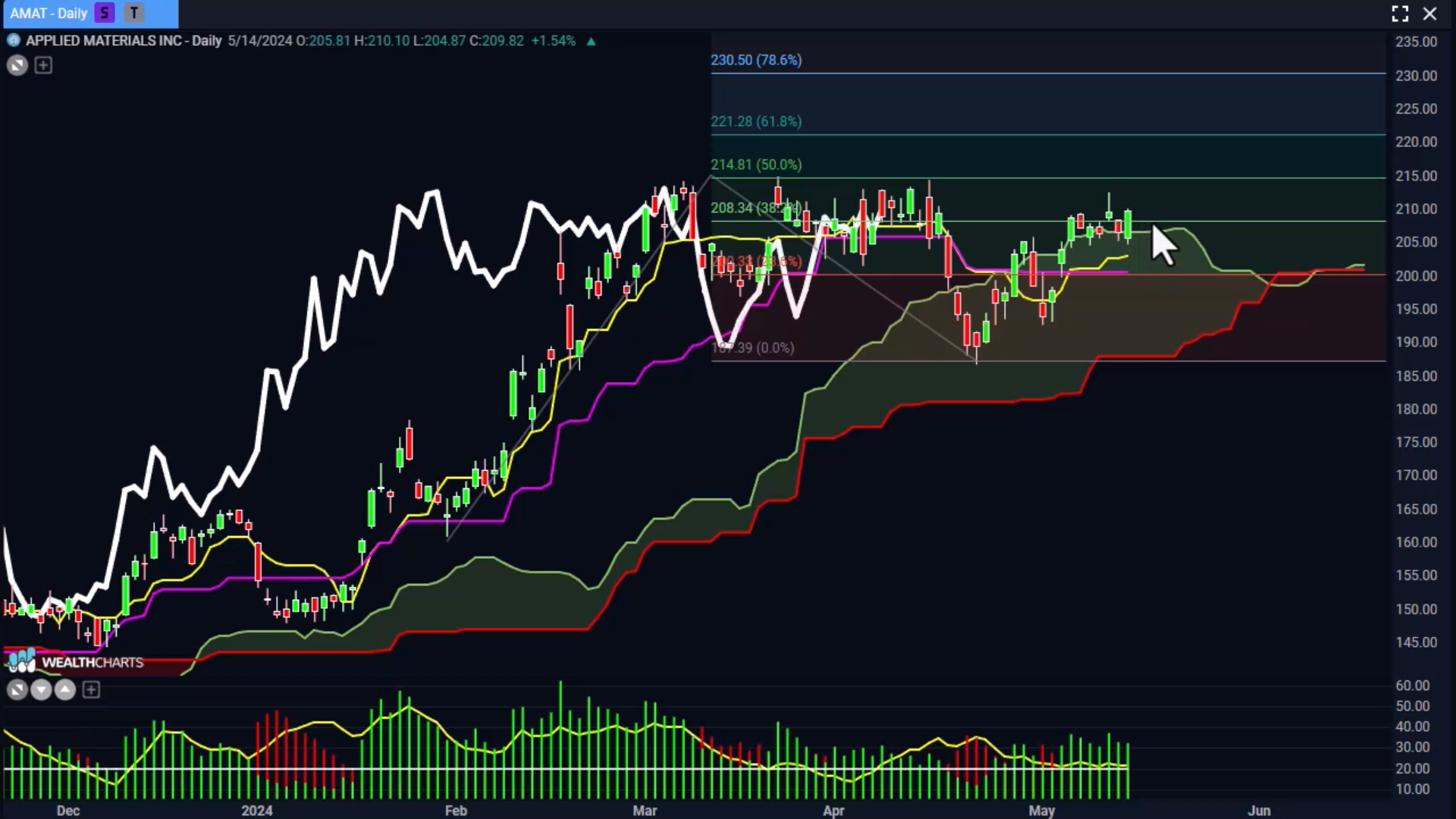This screenshot has width=1456, height=819.
Task: Click the purple S badge on AMAT tab
Action: 105,13
